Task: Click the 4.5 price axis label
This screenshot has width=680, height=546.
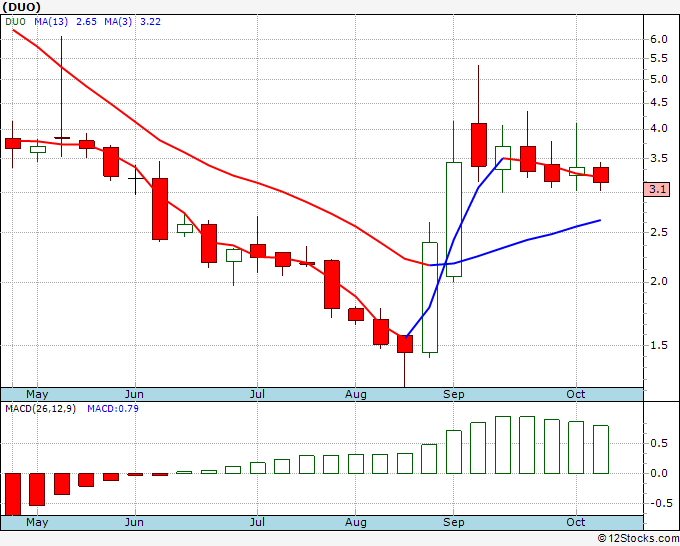Action: tap(659, 102)
